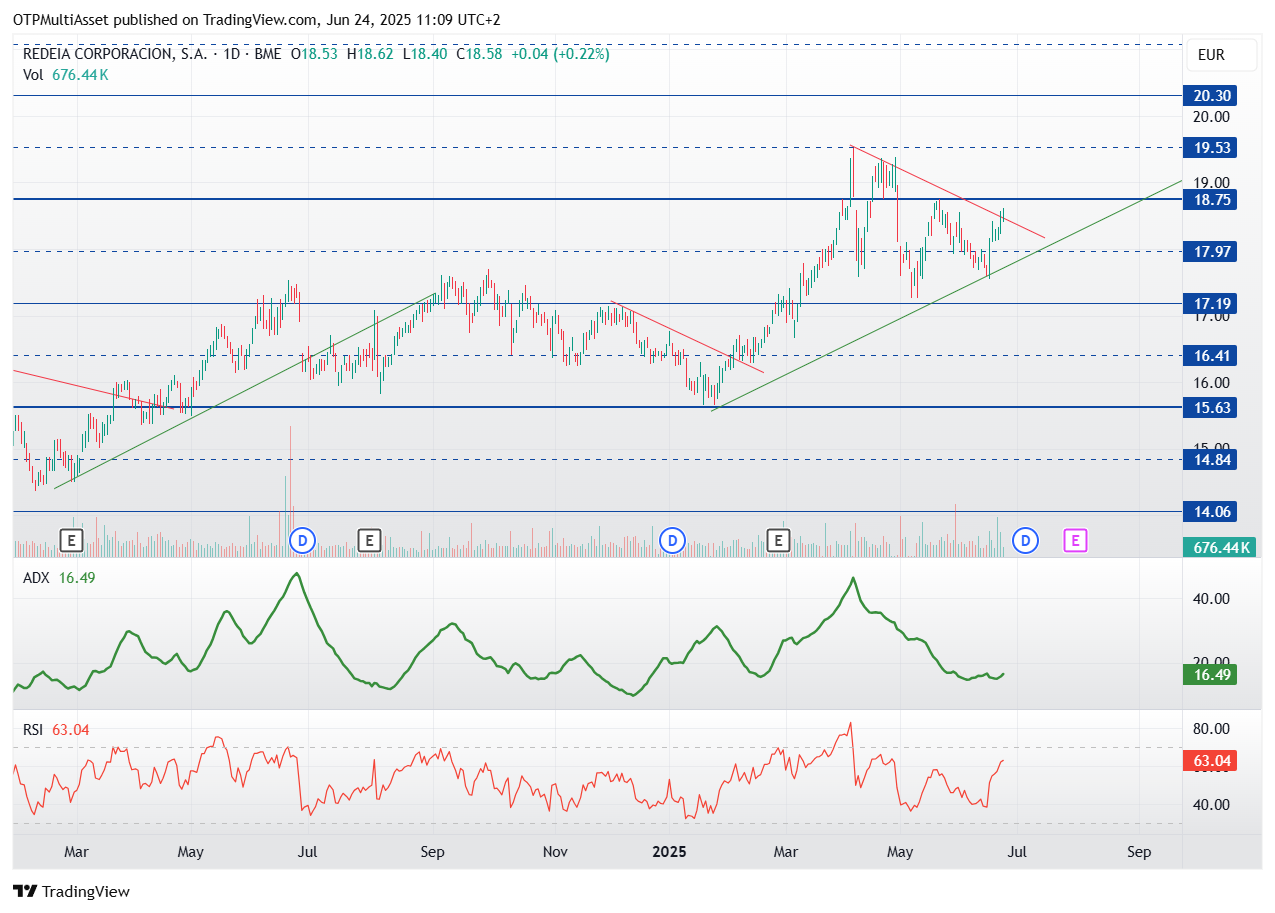Click the pink upcoming E earnings marker
Screen dimensions: 1275x913
click(x=1075, y=541)
